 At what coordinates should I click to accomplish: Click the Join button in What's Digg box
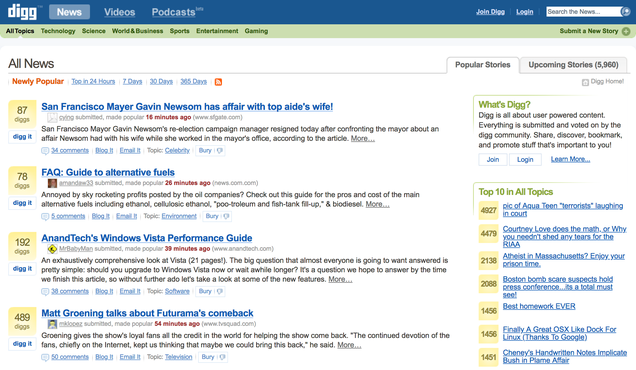(493, 159)
